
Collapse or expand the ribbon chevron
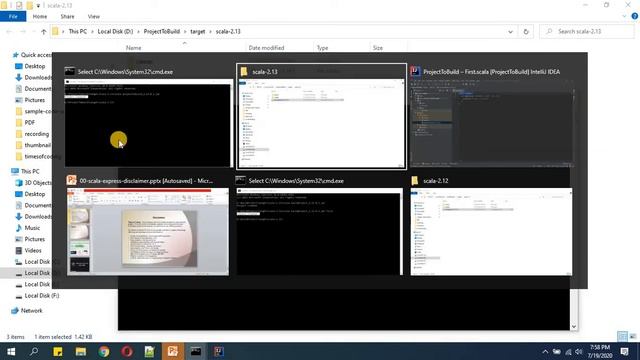[x=624, y=16]
